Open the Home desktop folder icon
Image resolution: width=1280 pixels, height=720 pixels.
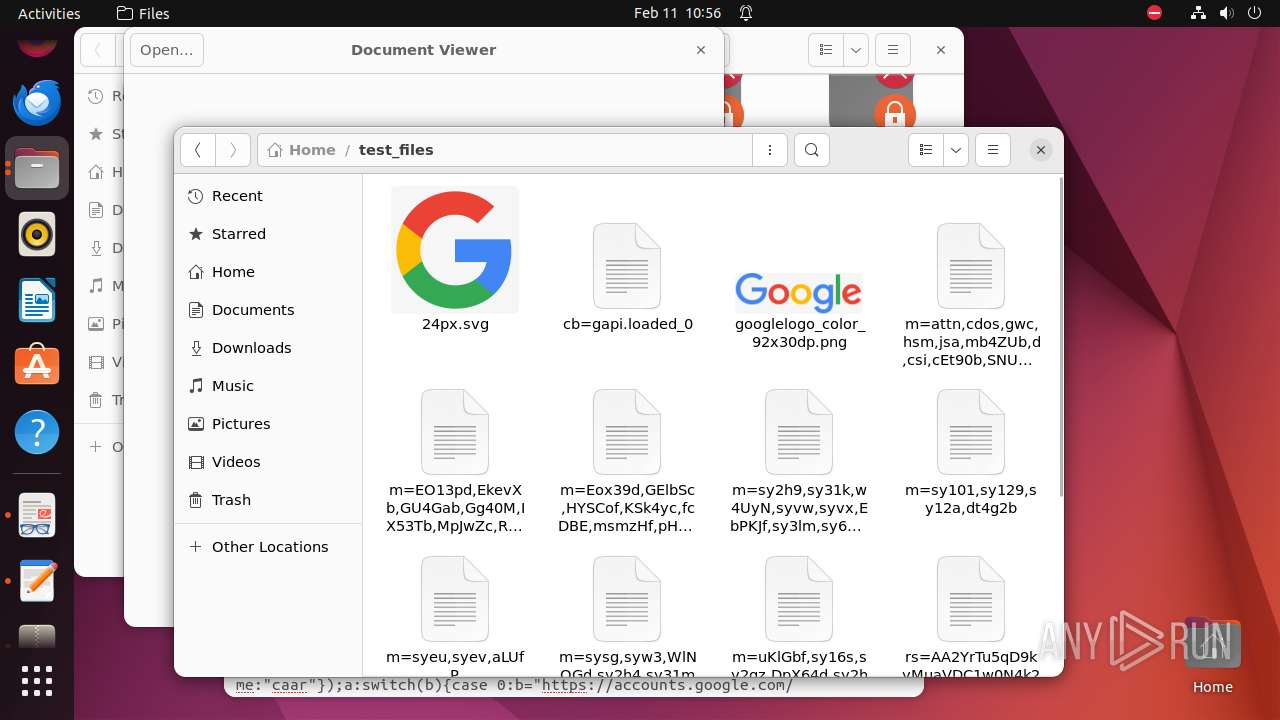click(1212, 655)
